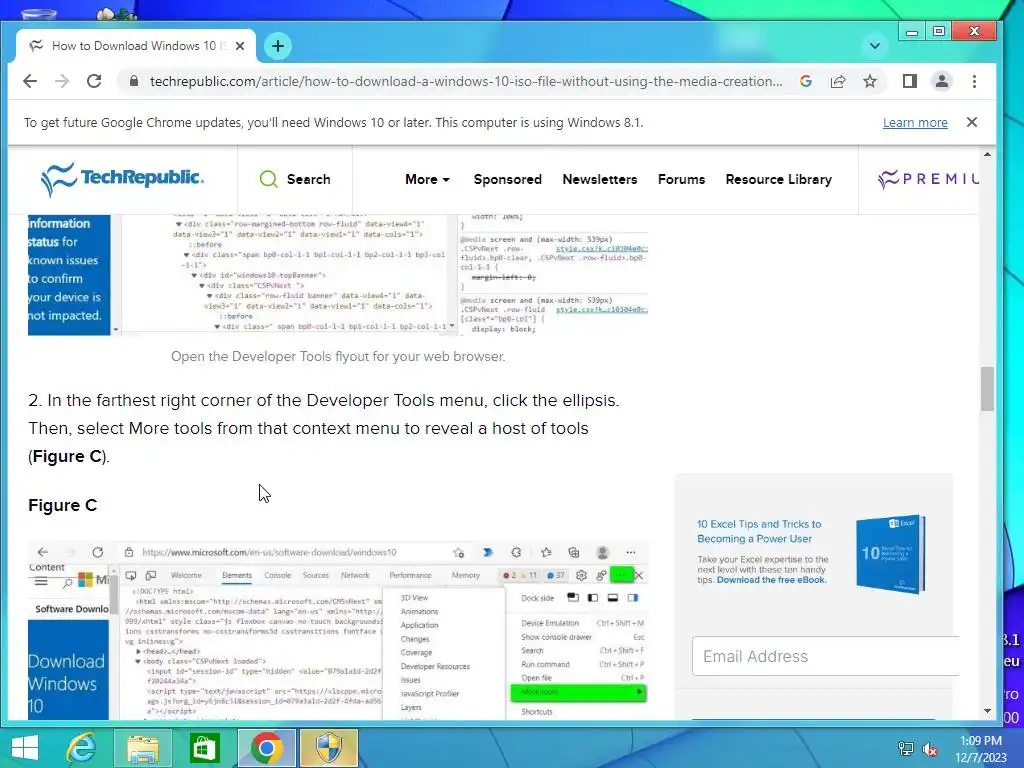Image resolution: width=1024 pixels, height=768 pixels.
Task: Share this page via share icon
Action: (x=838, y=81)
